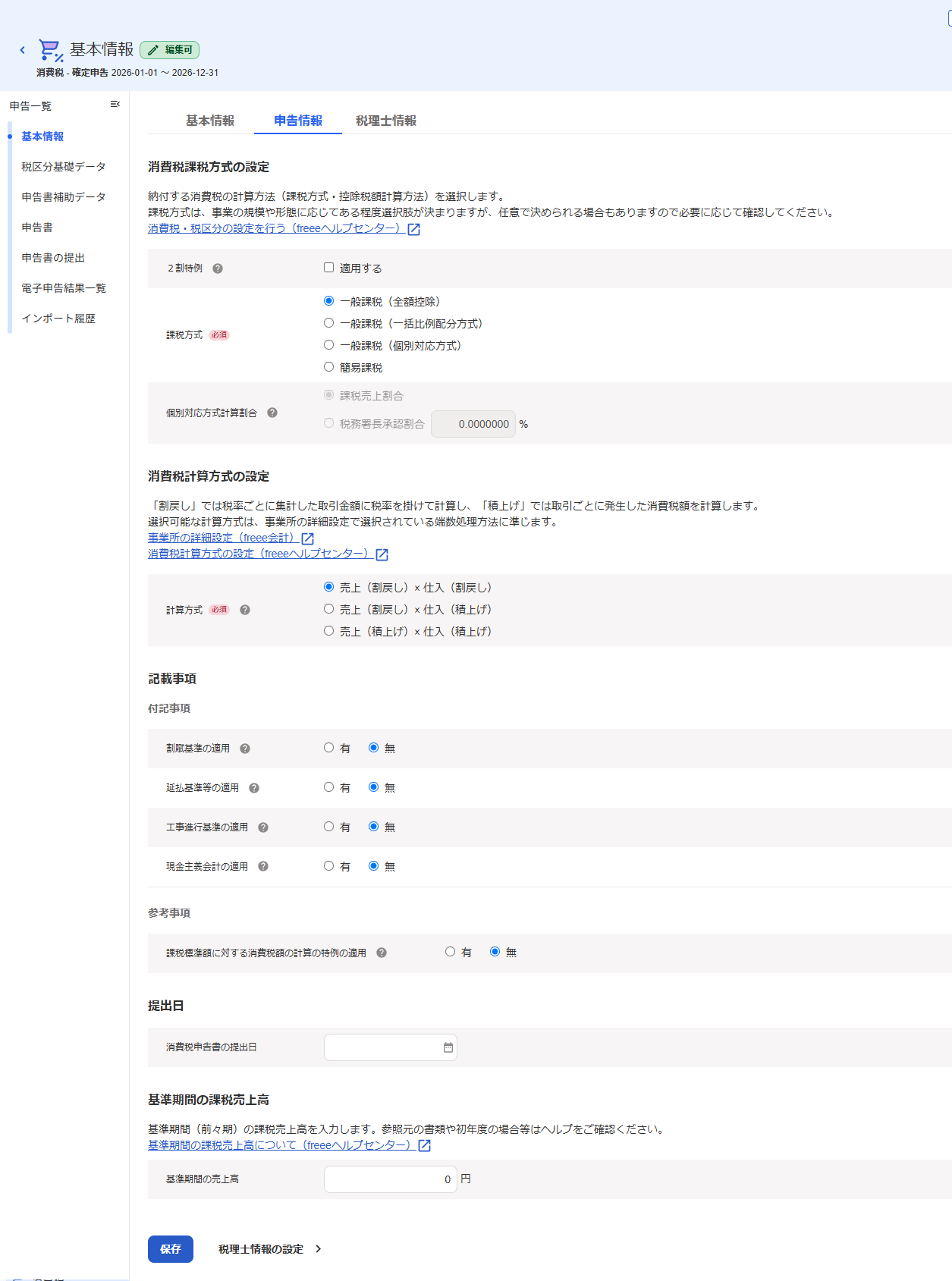Click the 編集可 pencil badge
The width and height of the screenshot is (952, 1281).
pyautogui.click(x=170, y=50)
